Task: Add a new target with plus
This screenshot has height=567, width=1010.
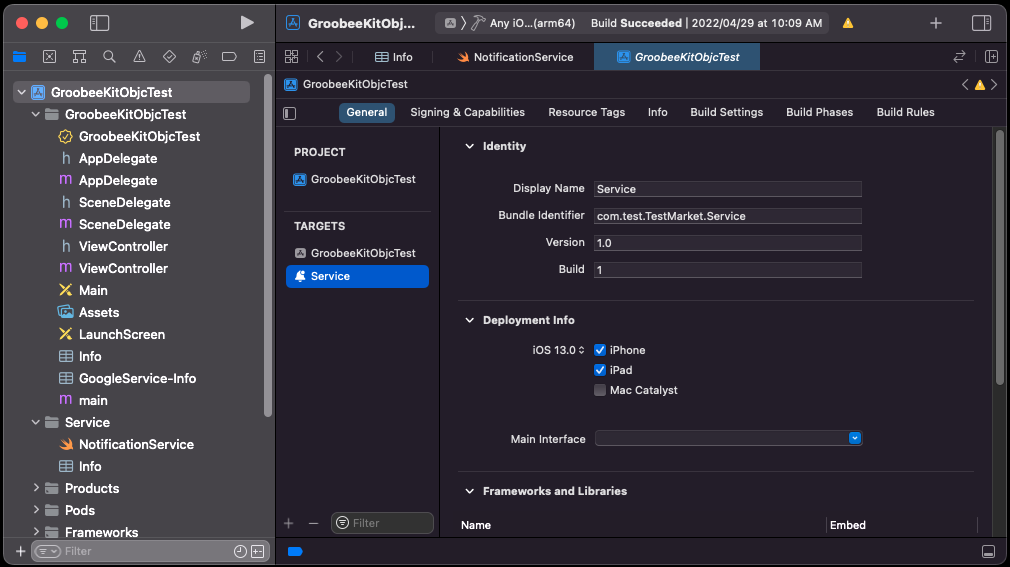Action: point(289,523)
